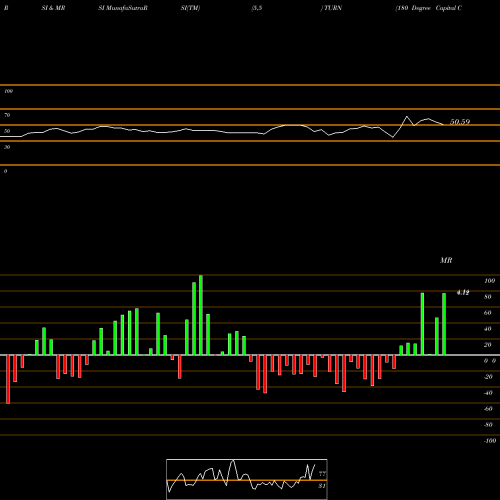Click the 180 Degree Capital company name
500x500 pixels.
(429, 8)
